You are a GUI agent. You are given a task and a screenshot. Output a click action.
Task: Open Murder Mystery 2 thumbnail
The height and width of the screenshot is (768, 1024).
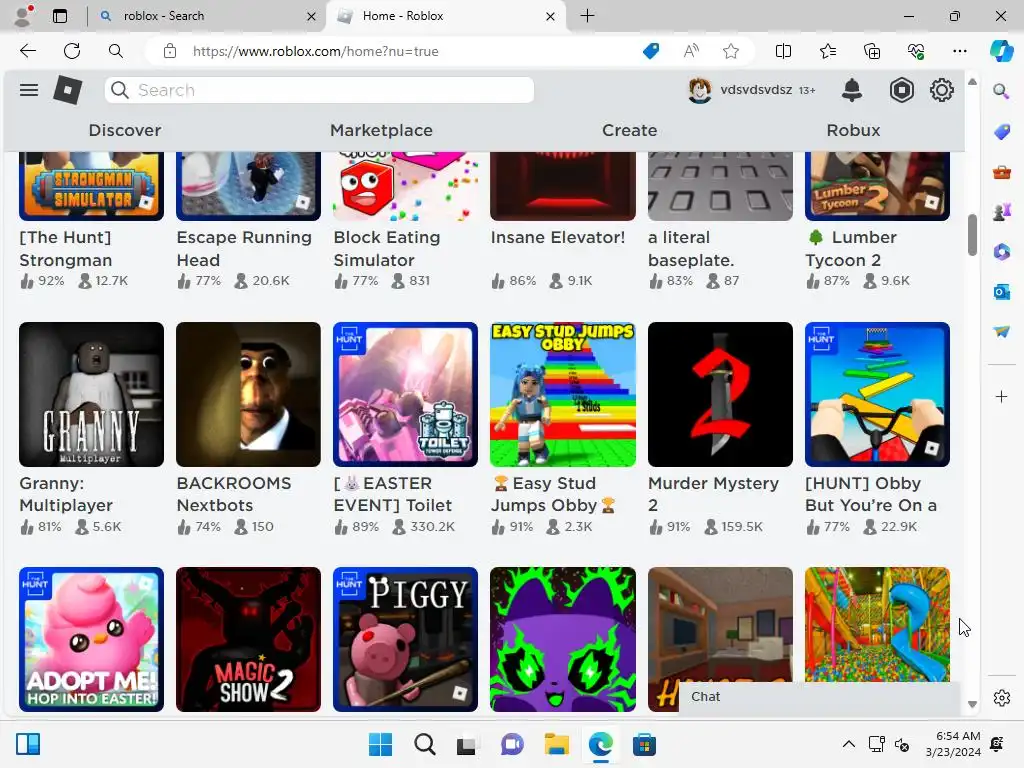[x=720, y=394]
